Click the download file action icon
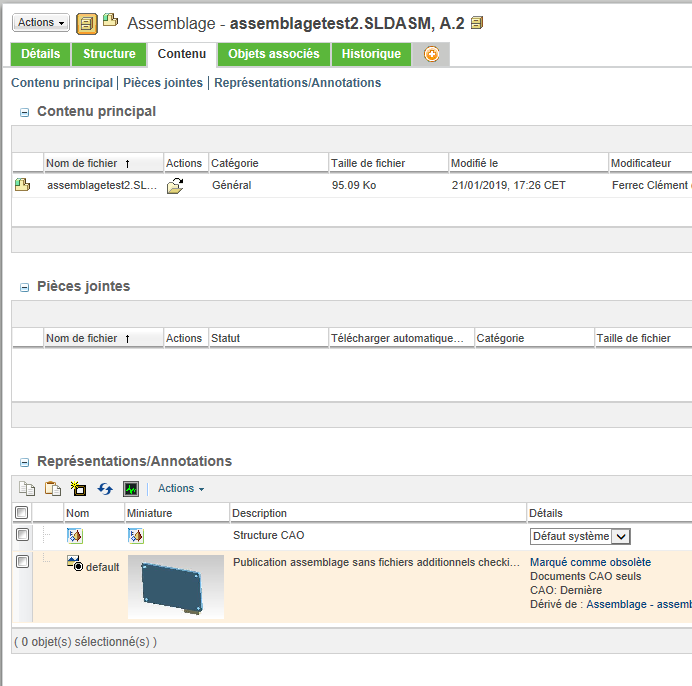692x686 pixels. 175,186
